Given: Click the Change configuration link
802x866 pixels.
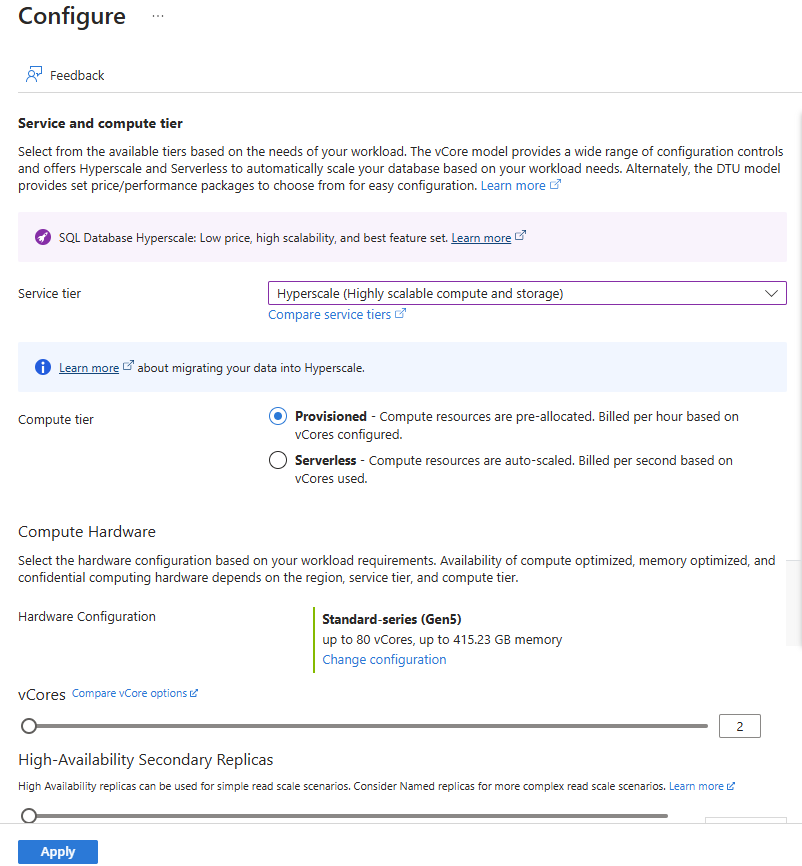Looking at the screenshot, I should pos(384,659).
